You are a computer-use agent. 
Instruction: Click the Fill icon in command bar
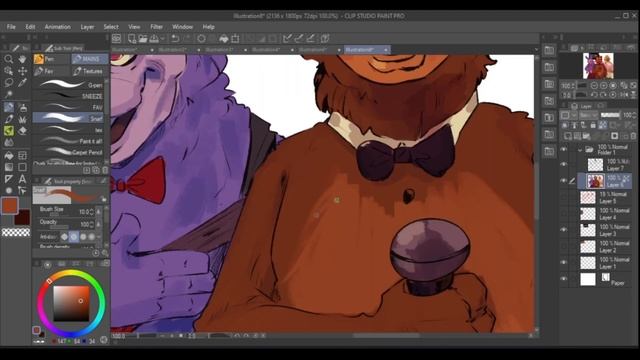click(x=224, y=38)
